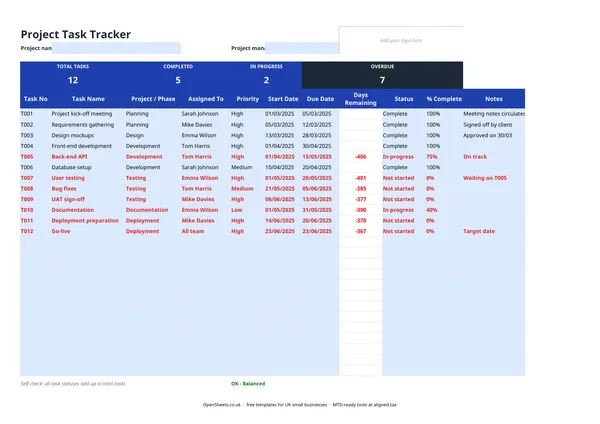
Task: Click the Project / Phase column header
Action: 153,99
